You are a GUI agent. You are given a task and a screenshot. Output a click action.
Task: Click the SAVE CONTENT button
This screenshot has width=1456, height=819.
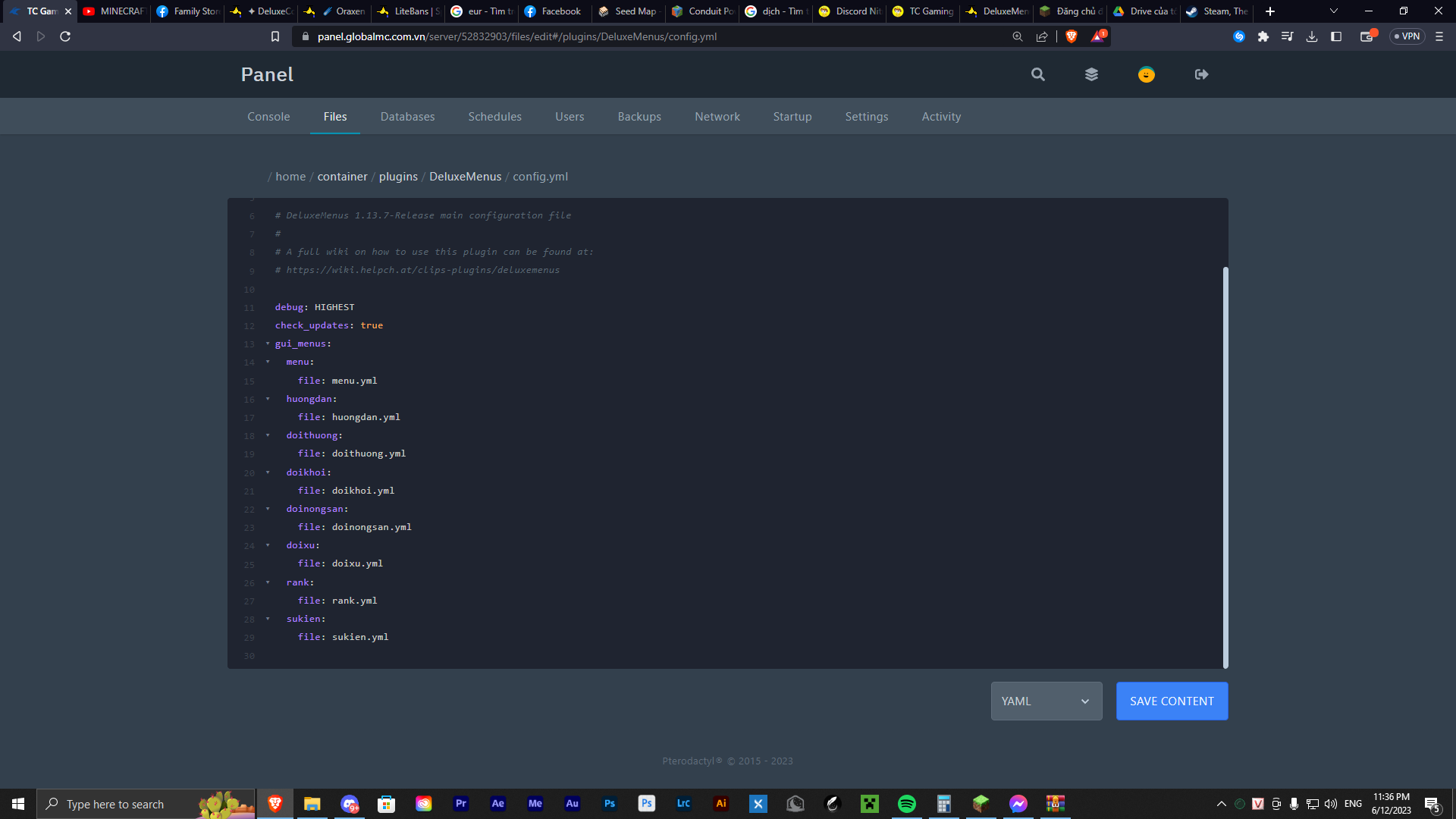click(x=1171, y=701)
